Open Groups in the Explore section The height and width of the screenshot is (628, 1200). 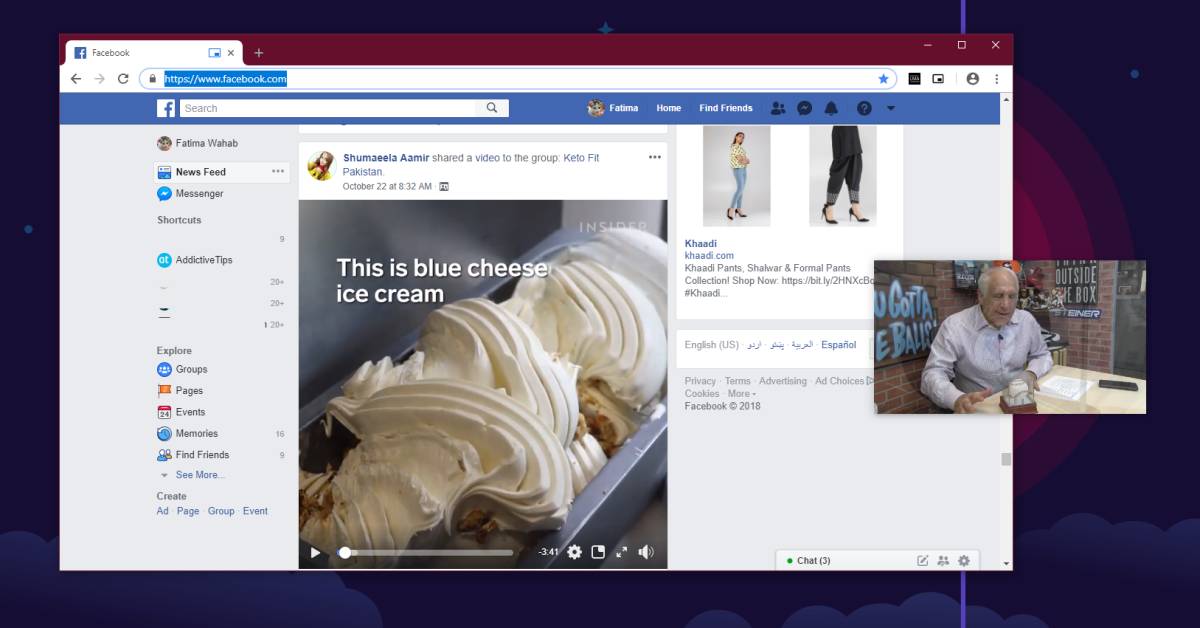pyautogui.click(x=182, y=370)
